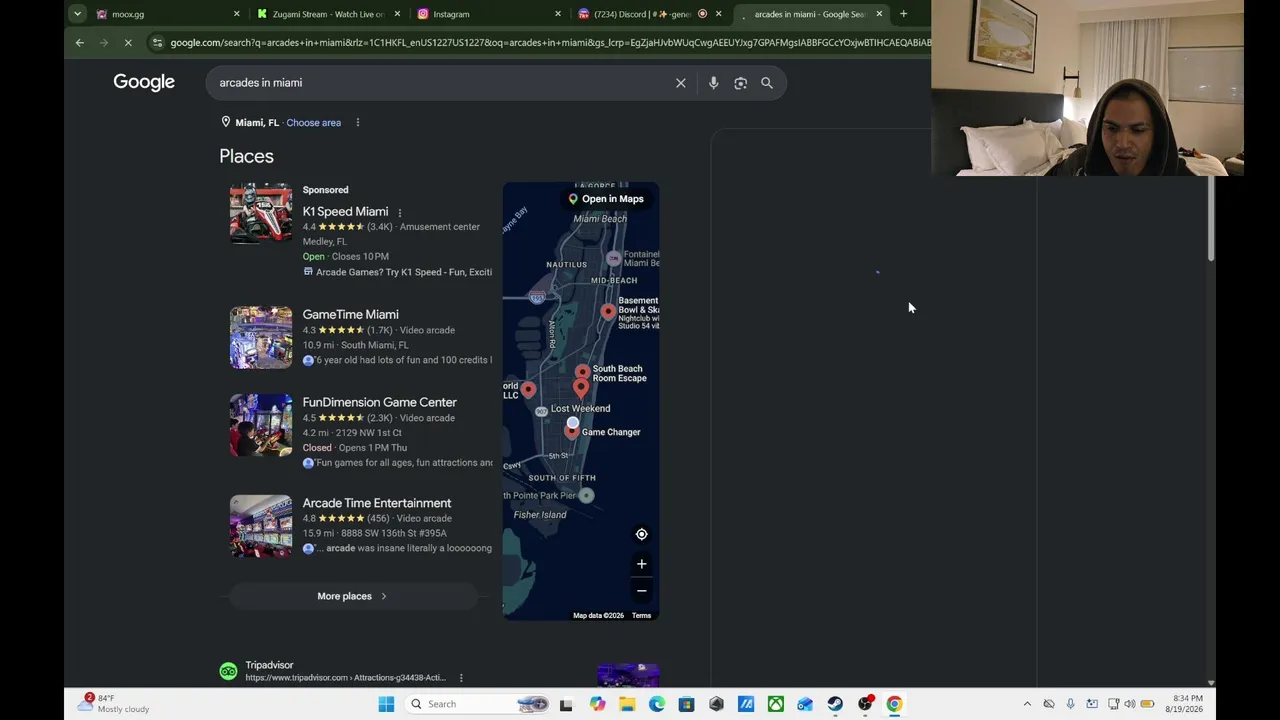Clear the search box text
1280x720 pixels.
click(681, 83)
